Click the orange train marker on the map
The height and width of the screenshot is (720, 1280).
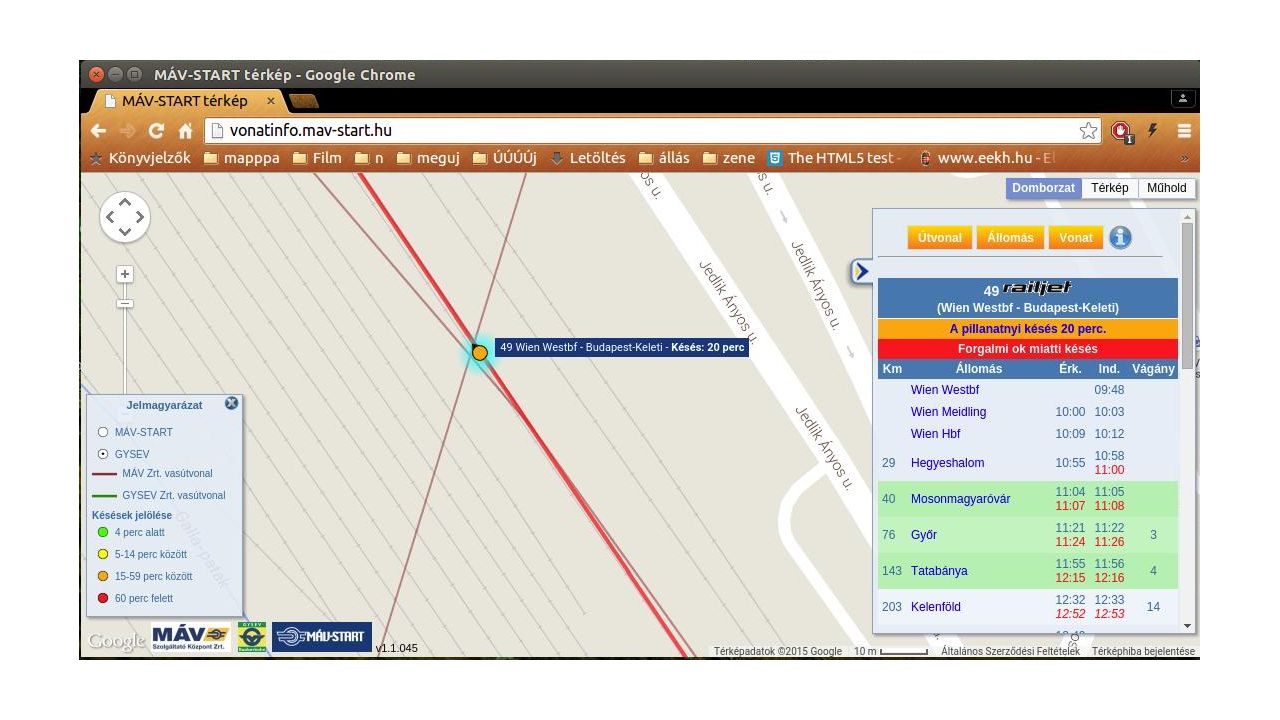click(480, 352)
